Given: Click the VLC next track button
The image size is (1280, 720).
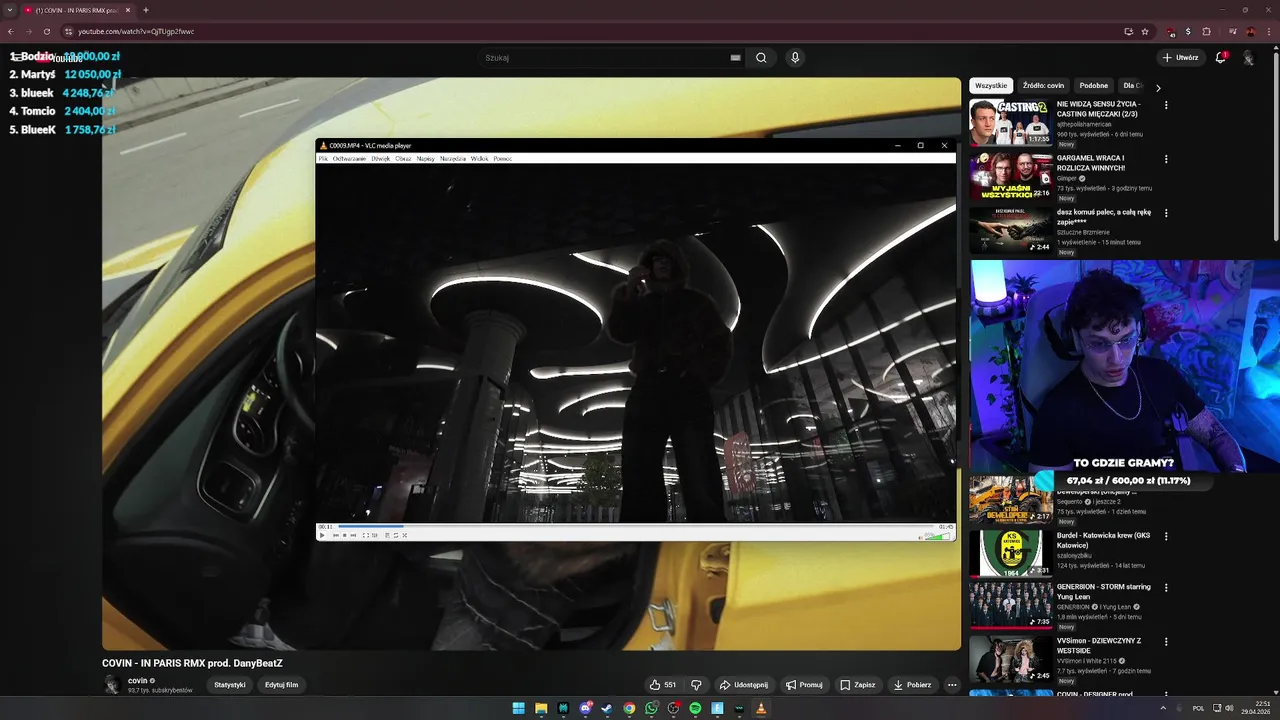Looking at the screenshot, I should pos(353,535).
